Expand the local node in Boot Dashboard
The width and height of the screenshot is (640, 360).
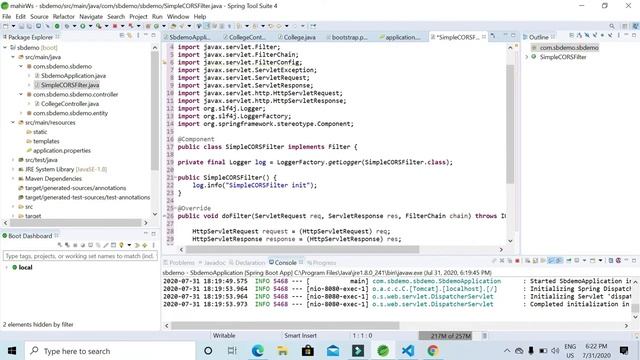(x=7, y=268)
